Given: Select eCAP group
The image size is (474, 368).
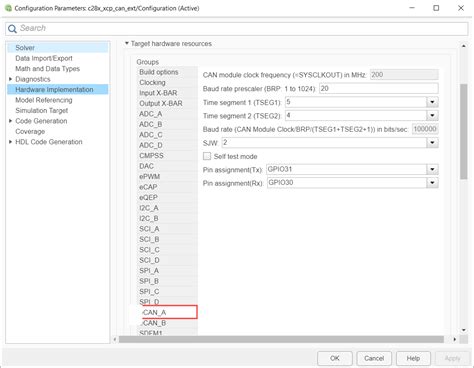Looking at the screenshot, I should click(167, 187).
